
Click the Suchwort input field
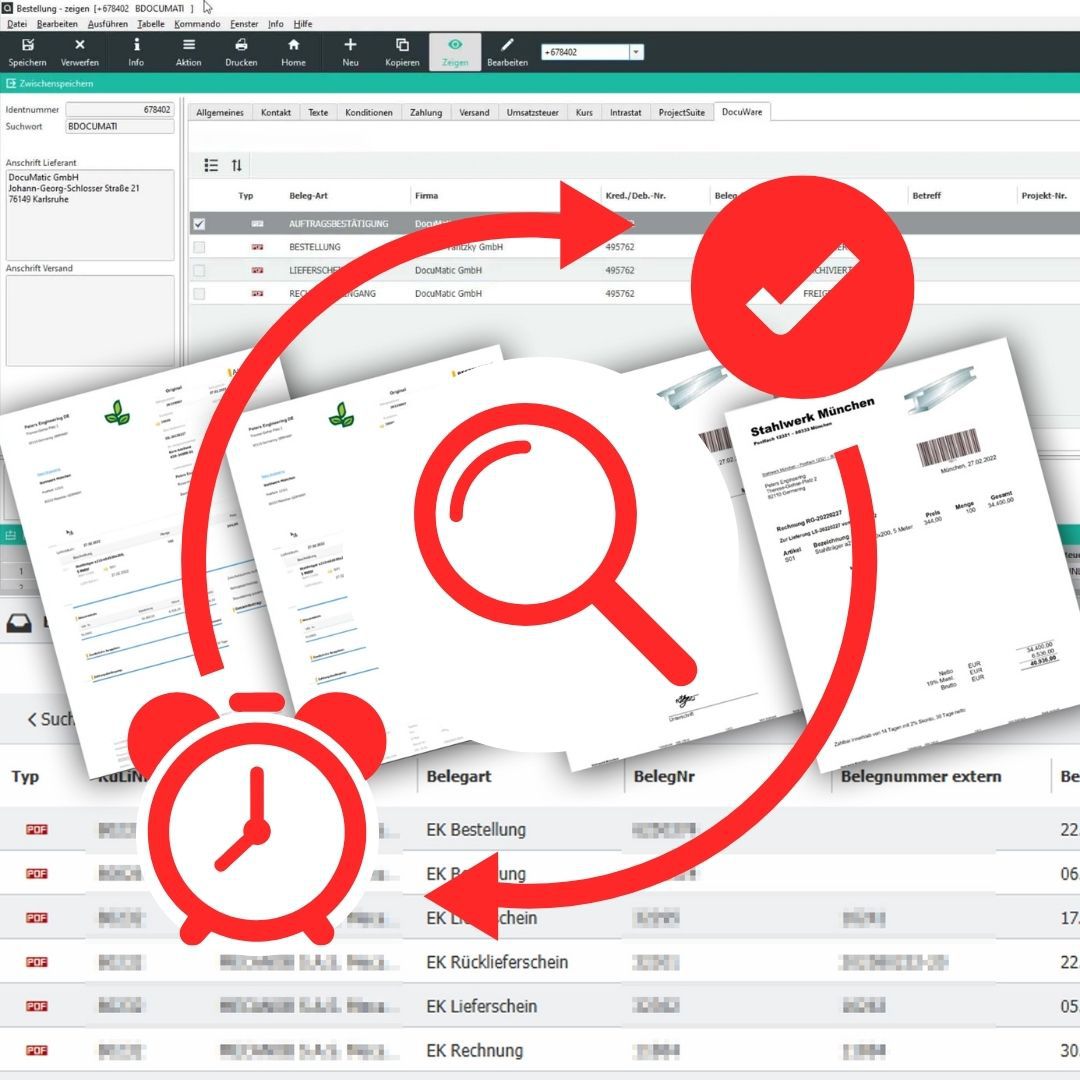pyautogui.click(x=120, y=127)
